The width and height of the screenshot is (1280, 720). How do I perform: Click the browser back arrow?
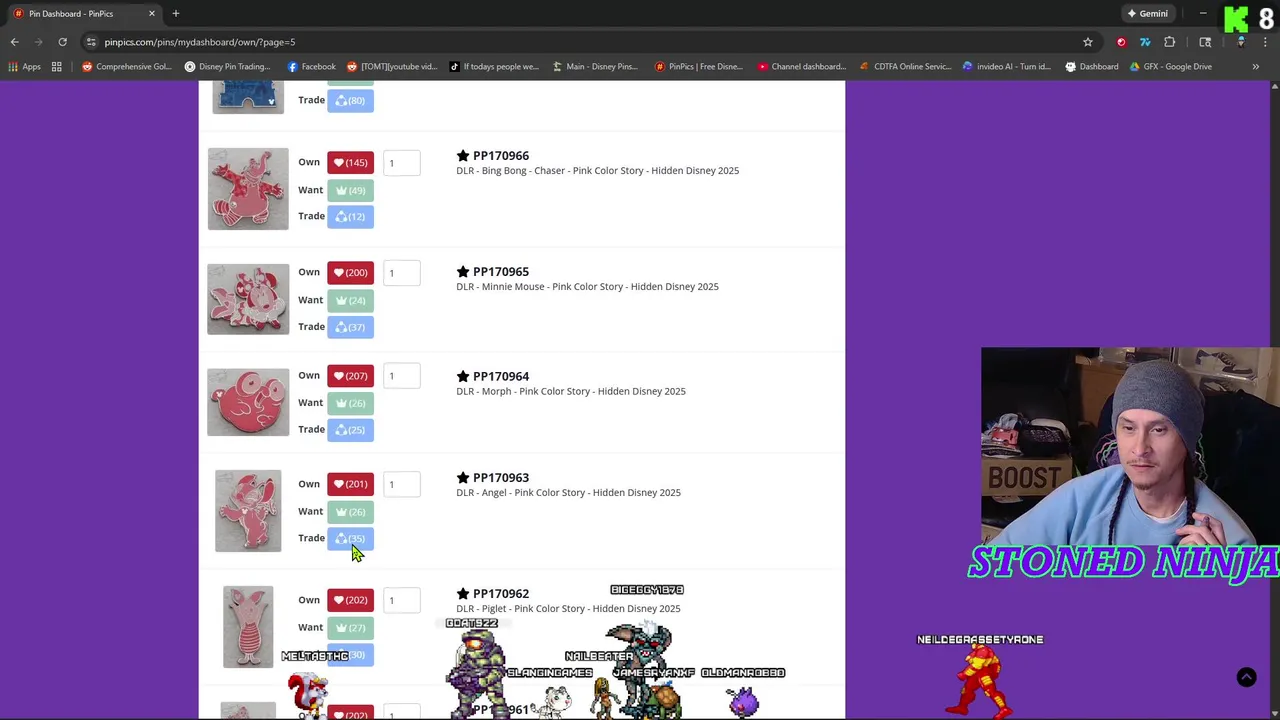pos(14,42)
